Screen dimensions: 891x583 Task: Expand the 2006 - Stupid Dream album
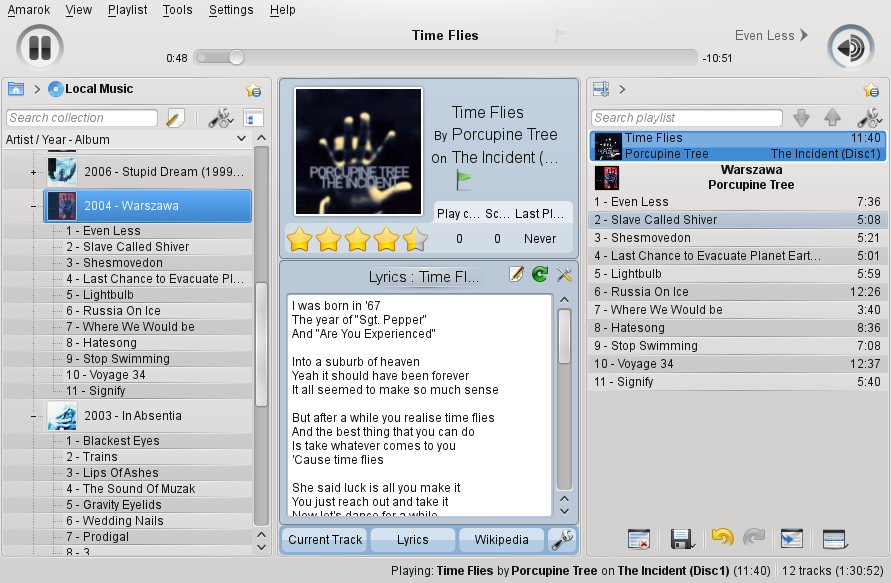click(x=34, y=172)
